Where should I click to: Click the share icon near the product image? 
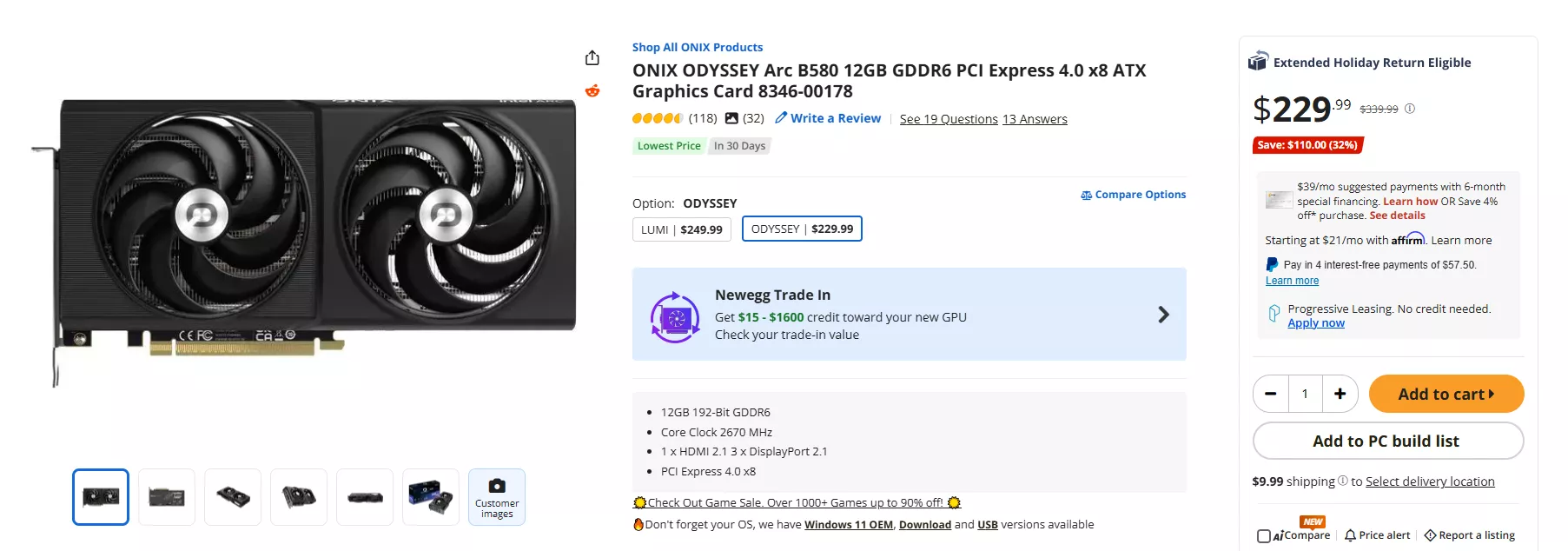point(592,56)
